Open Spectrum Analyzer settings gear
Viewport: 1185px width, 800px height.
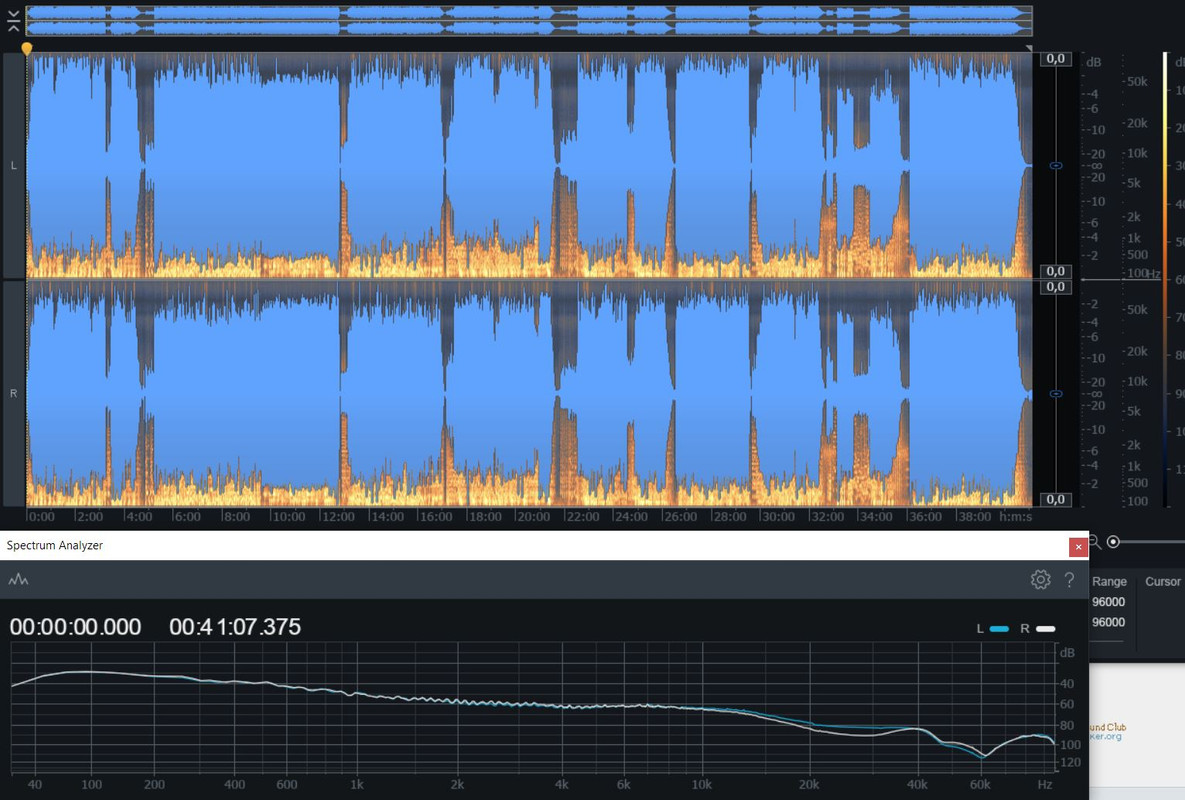(1041, 579)
